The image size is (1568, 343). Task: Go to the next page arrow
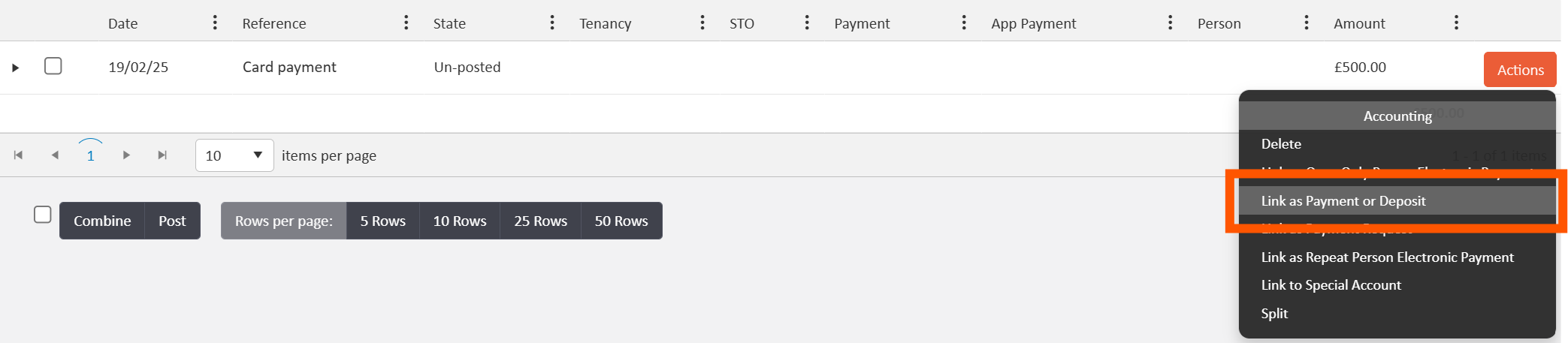point(126,155)
